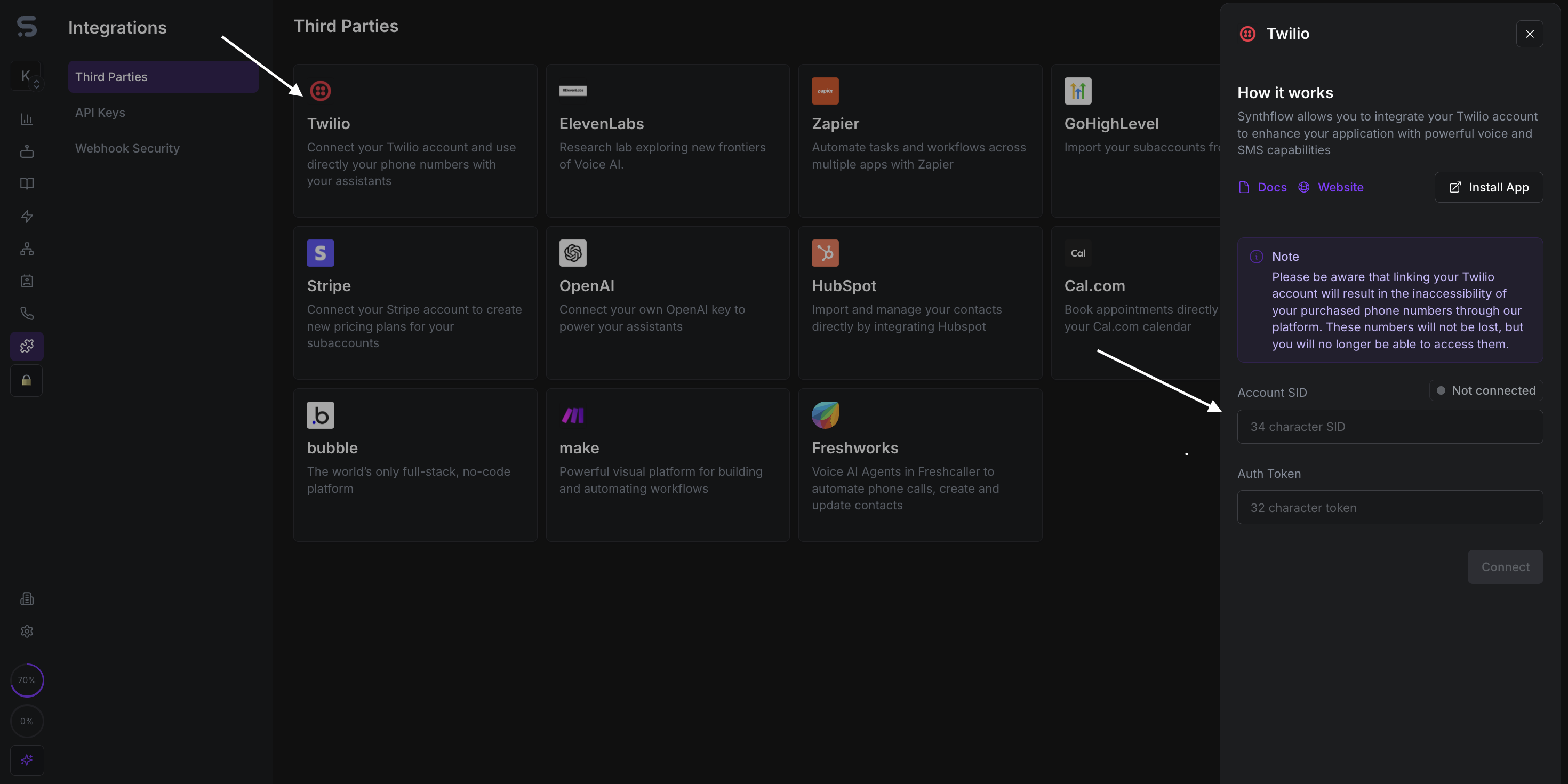This screenshot has width=1568, height=784.
Task: Close the Twilio side panel
Action: point(1529,34)
